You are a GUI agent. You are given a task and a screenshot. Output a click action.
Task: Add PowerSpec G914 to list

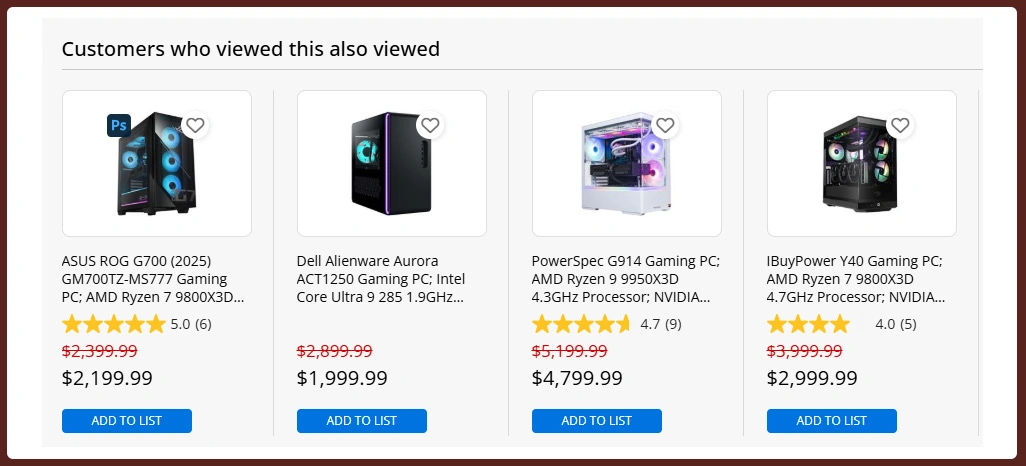tap(597, 421)
